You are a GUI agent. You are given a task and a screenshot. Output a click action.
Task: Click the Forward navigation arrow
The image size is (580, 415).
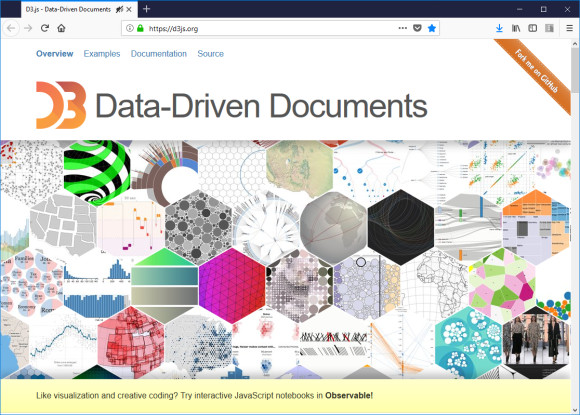click(x=28, y=28)
